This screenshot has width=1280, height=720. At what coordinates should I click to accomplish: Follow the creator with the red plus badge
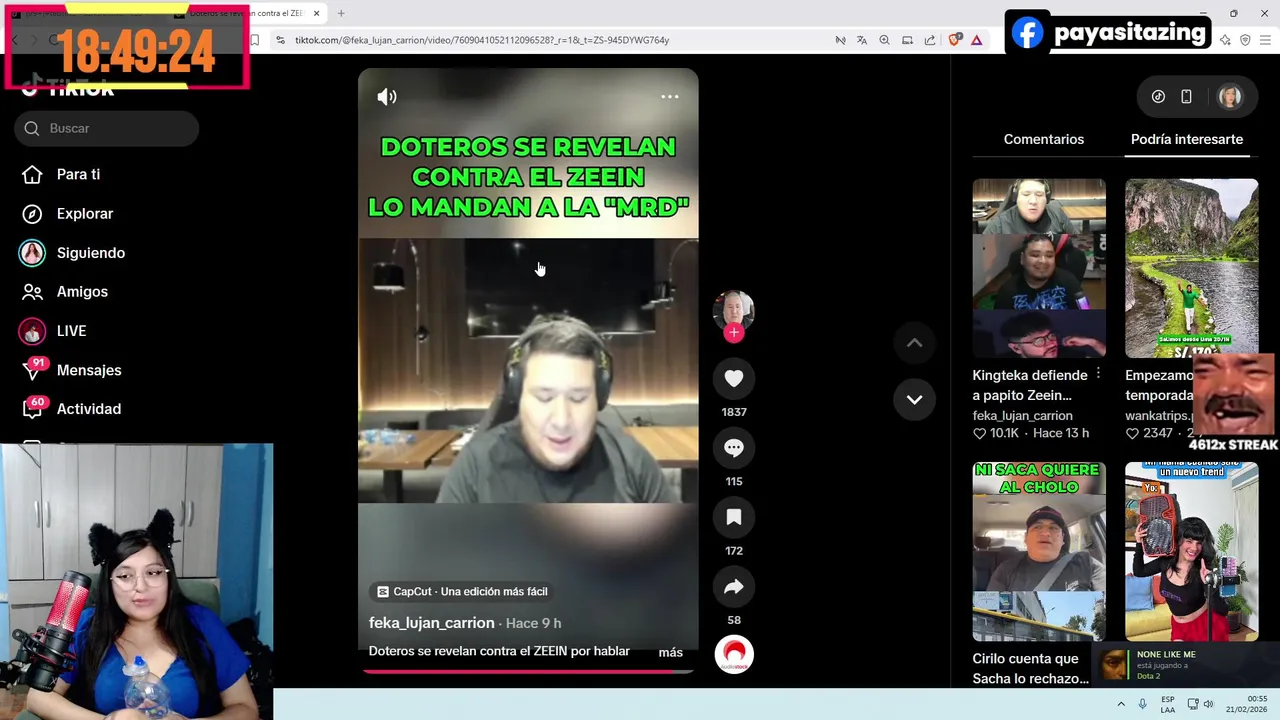[734, 333]
